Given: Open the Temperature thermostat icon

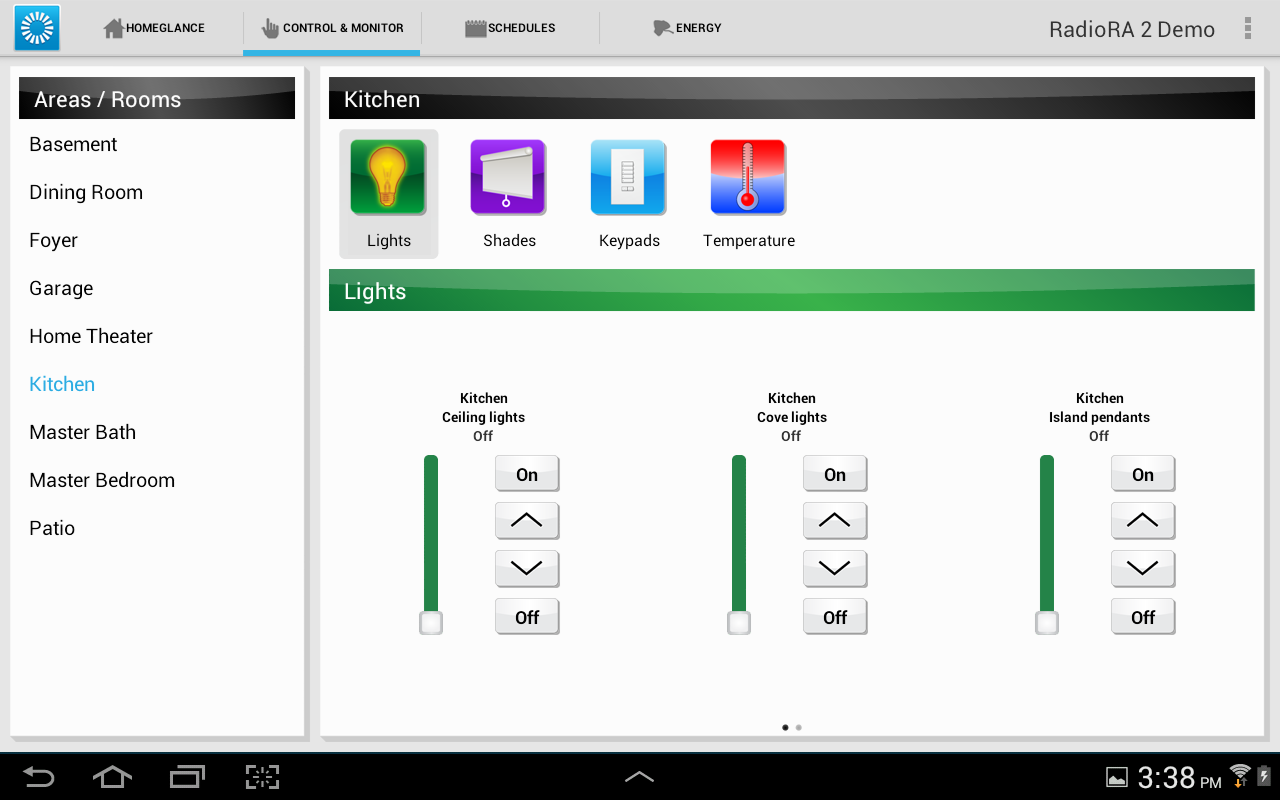Looking at the screenshot, I should tap(748, 176).
